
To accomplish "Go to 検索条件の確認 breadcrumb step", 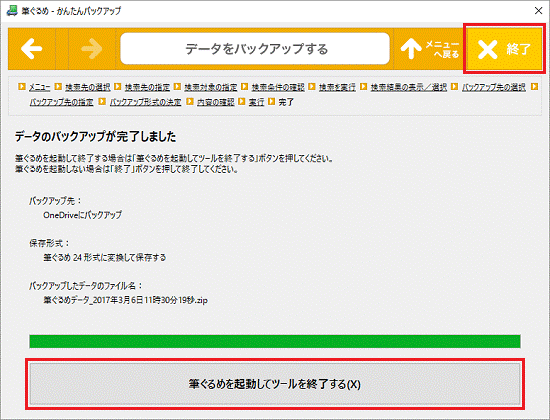I will point(278,87).
